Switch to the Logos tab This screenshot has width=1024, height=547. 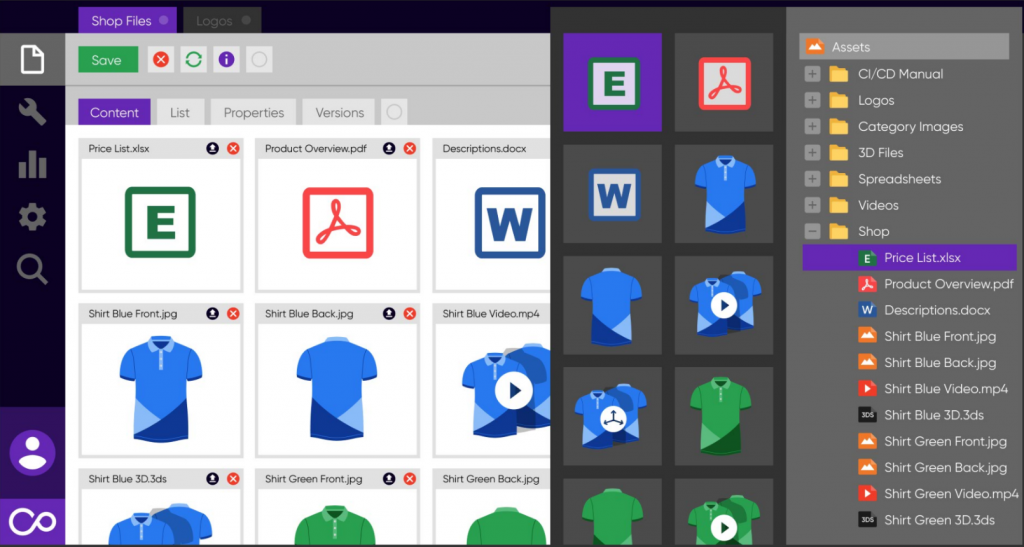[x=222, y=20]
